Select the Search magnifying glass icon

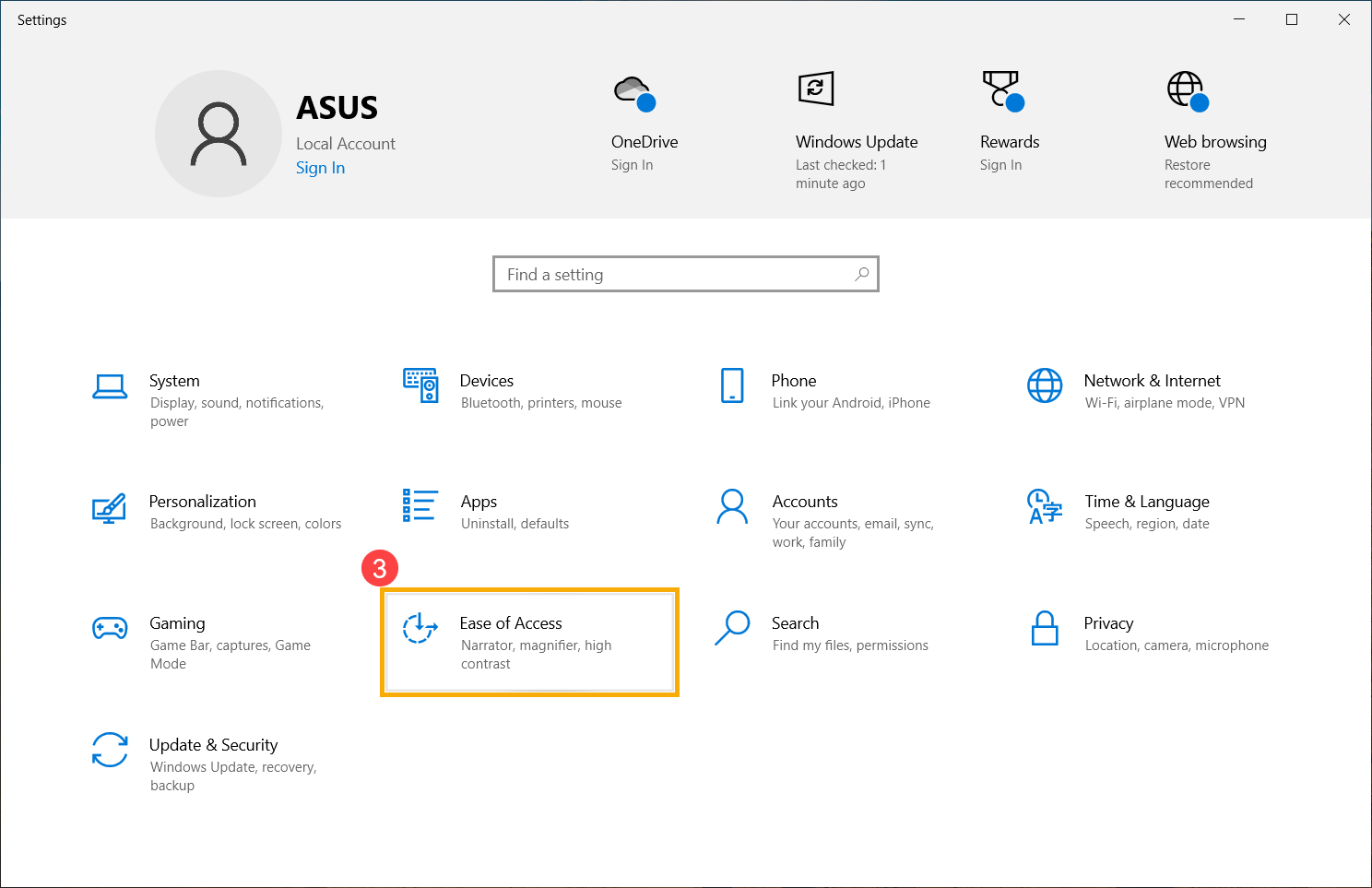tap(732, 628)
